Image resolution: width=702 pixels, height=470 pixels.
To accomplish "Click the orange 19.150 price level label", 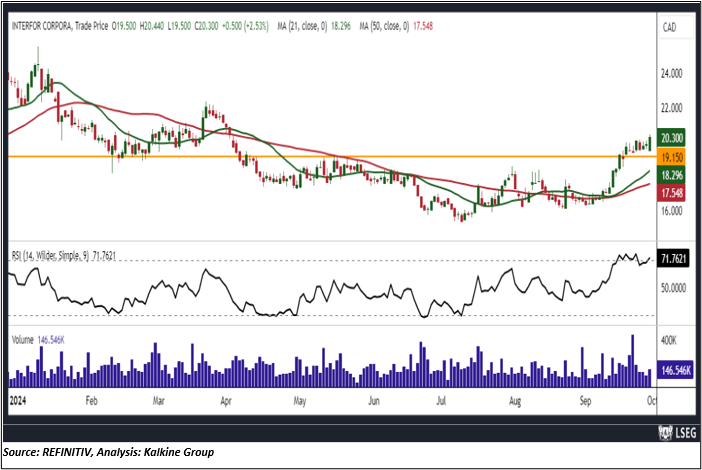I will point(671,157).
